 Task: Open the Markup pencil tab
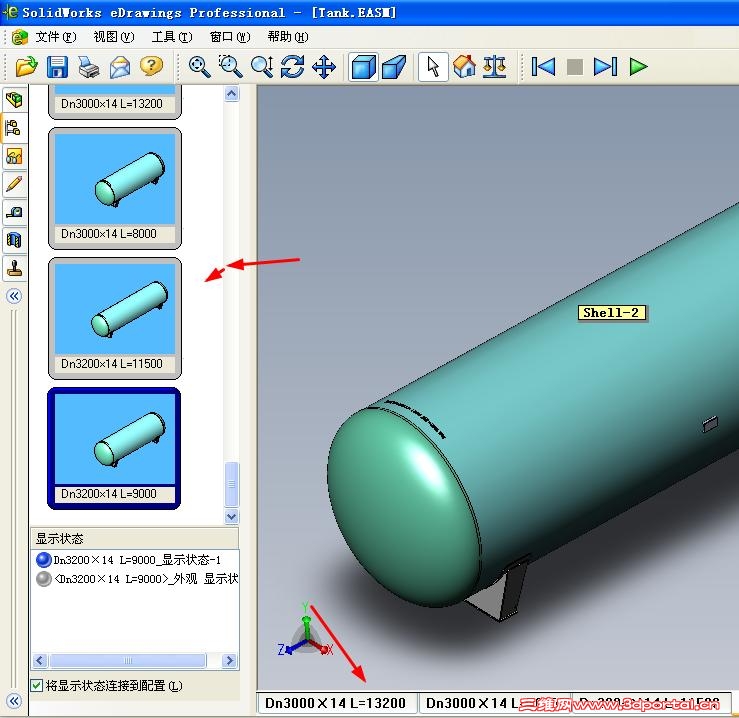click(14, 184)
